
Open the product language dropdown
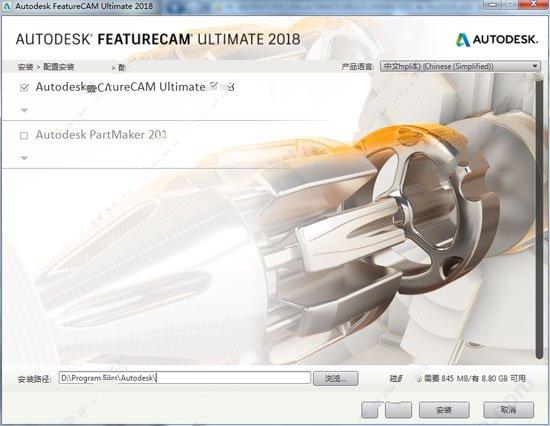coord(460,66)
